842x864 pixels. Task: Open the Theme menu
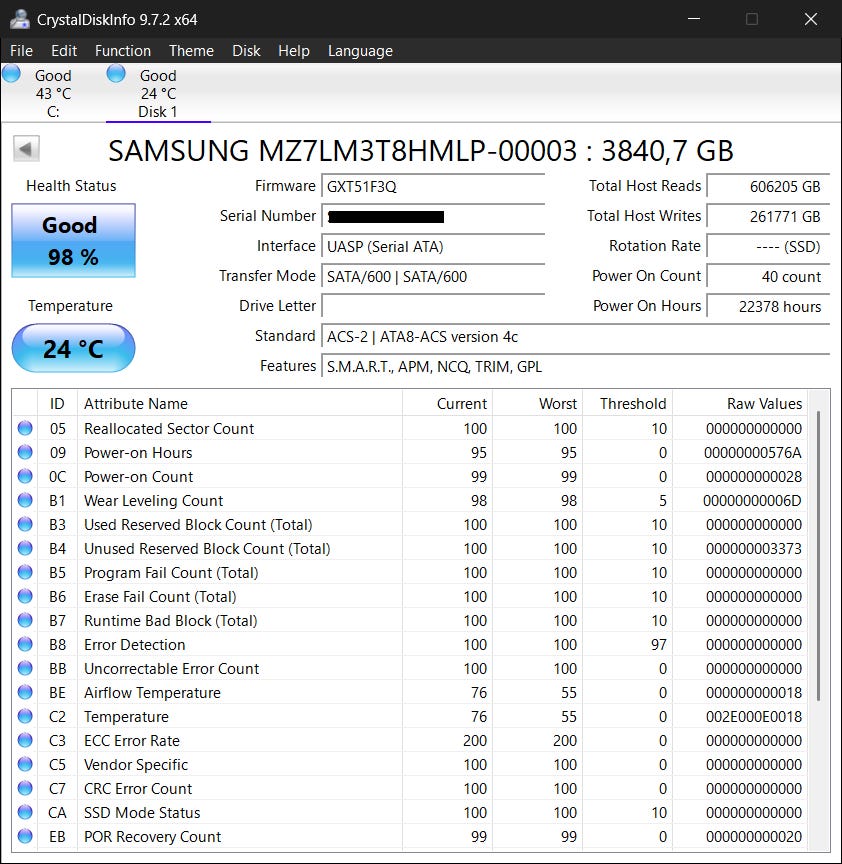pyautogui.click(x=191, y=51)
